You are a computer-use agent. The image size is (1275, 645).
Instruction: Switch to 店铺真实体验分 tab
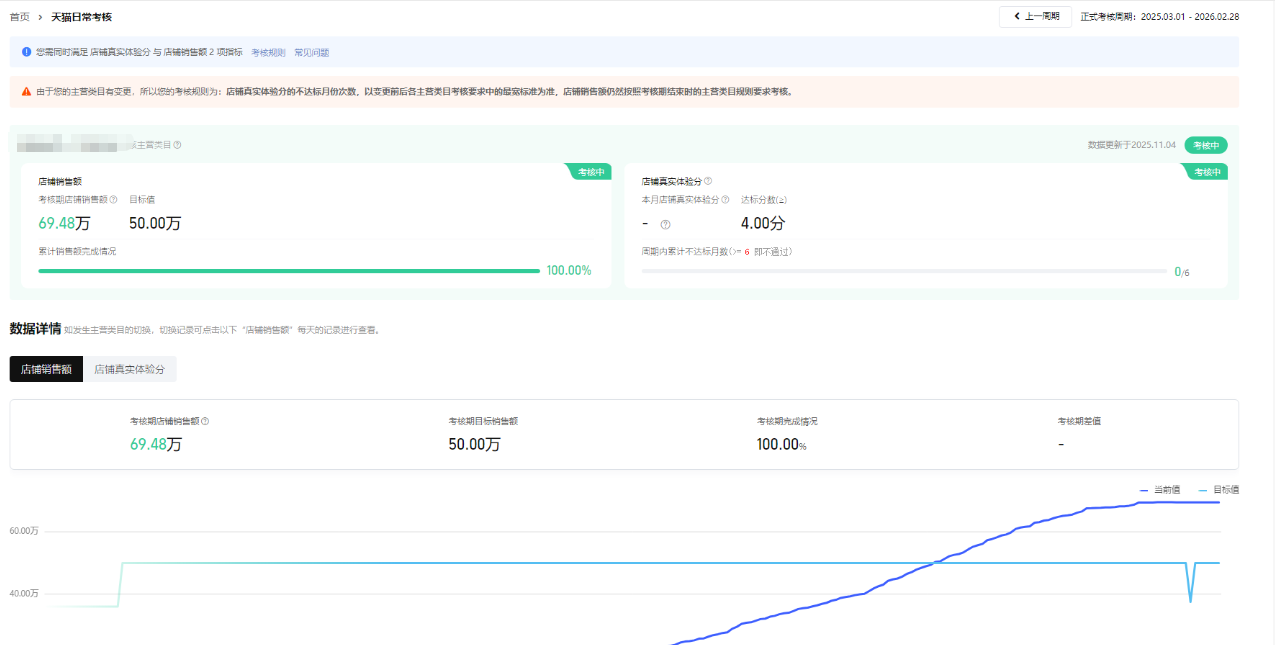pos(129,369)
